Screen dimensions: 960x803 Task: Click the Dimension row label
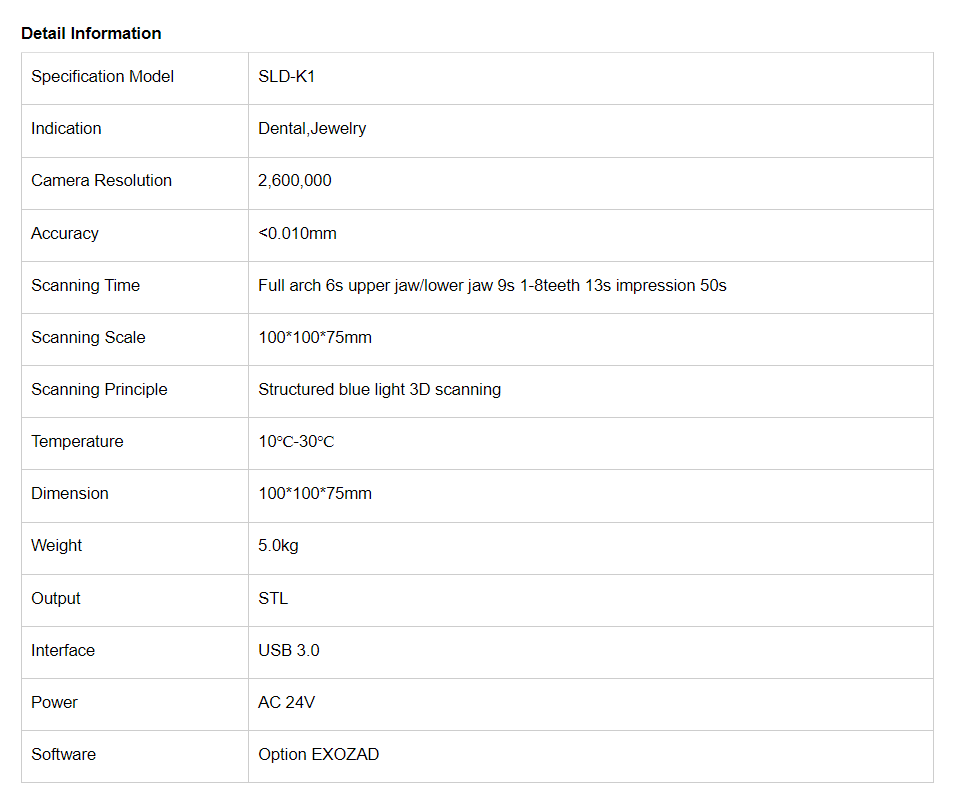(x=70, y=493)
